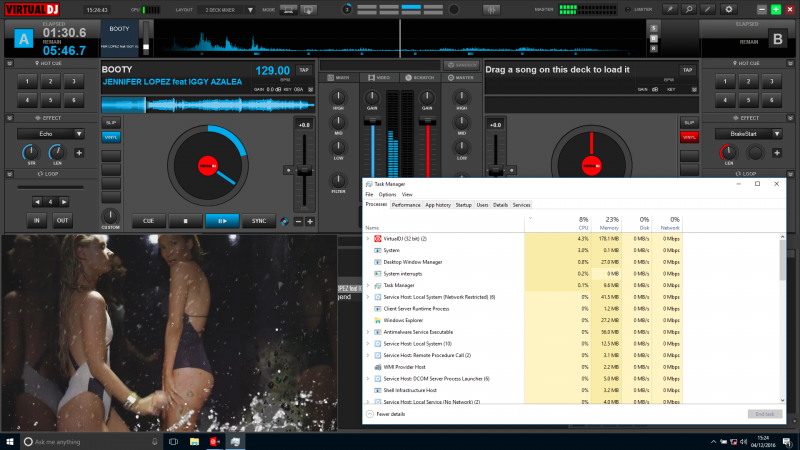This screenshot has height=450, width=800.
Task: Click the pitch minus button on deck A
Action: coord(298,221)
